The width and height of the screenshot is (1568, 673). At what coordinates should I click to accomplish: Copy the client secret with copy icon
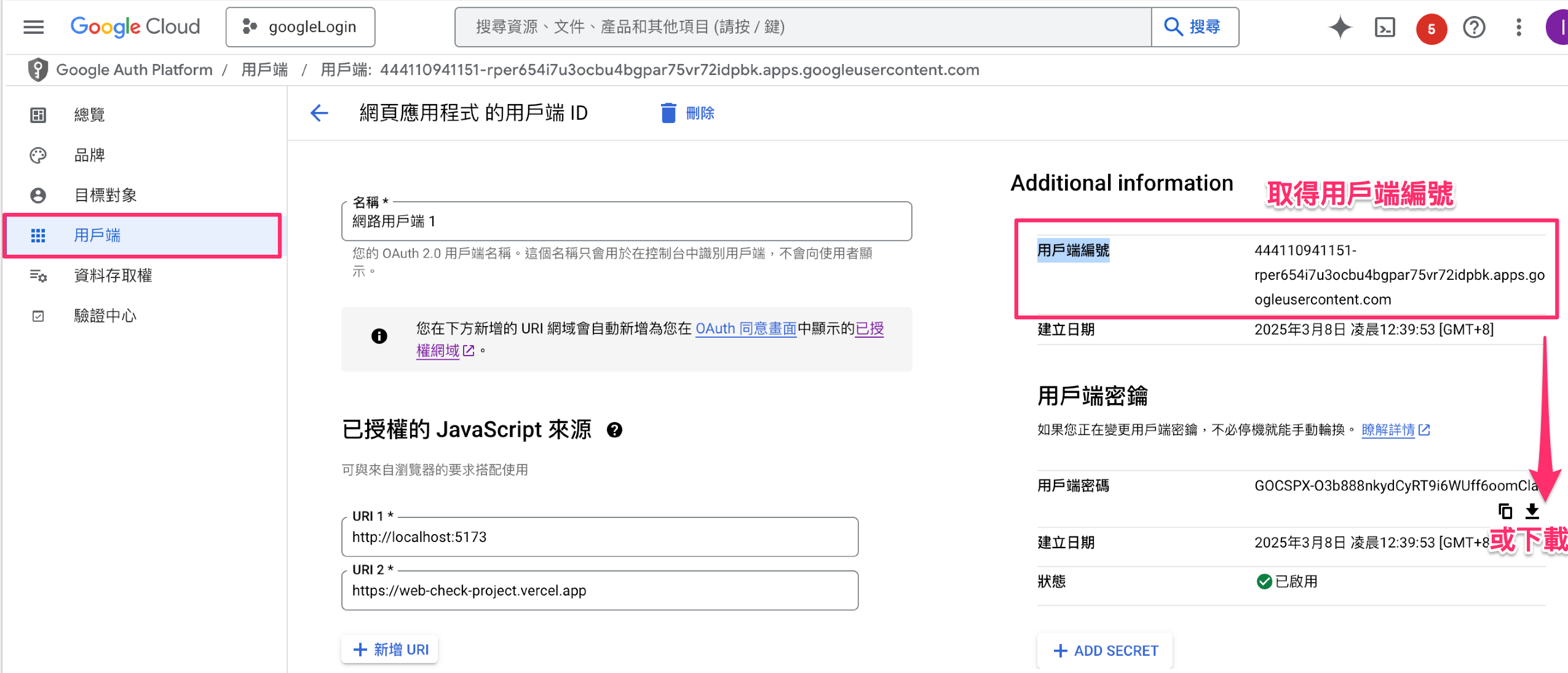click(x=1505, y=511)
